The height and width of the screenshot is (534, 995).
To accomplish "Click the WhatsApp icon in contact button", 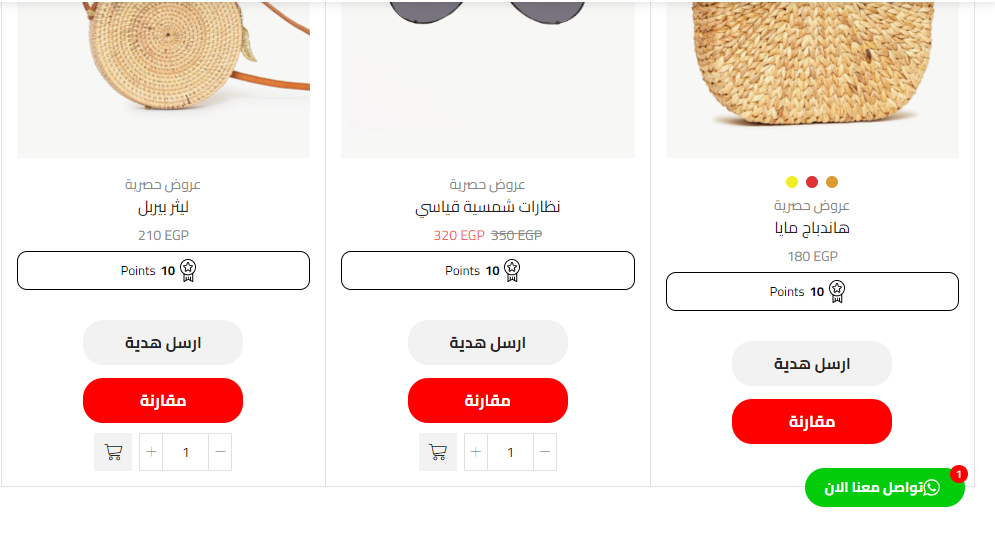I will (x=932, y=488).
